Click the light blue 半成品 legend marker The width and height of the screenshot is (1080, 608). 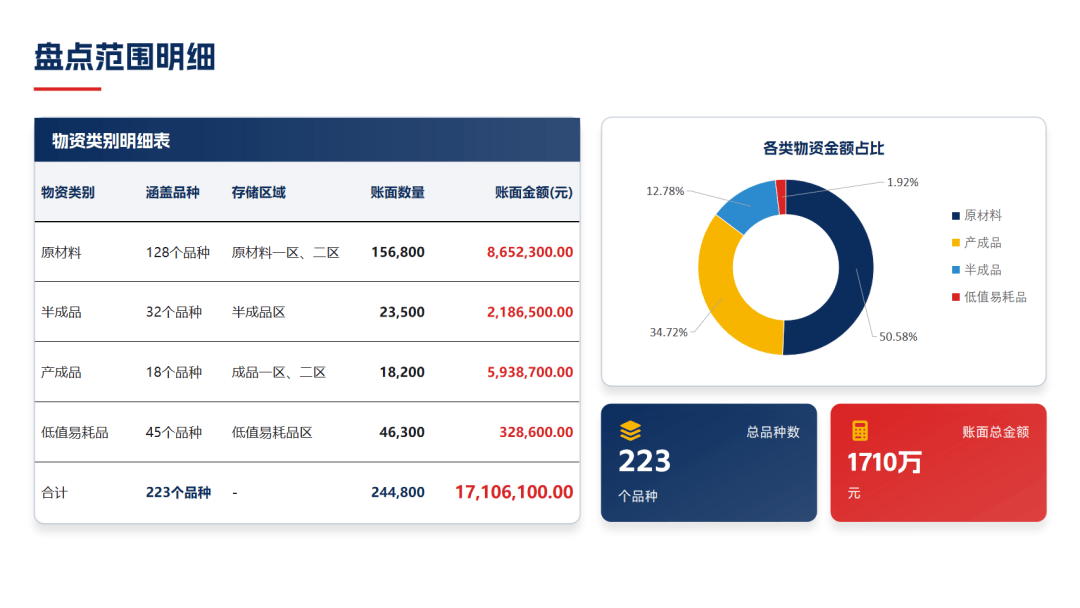coord(955,270)
